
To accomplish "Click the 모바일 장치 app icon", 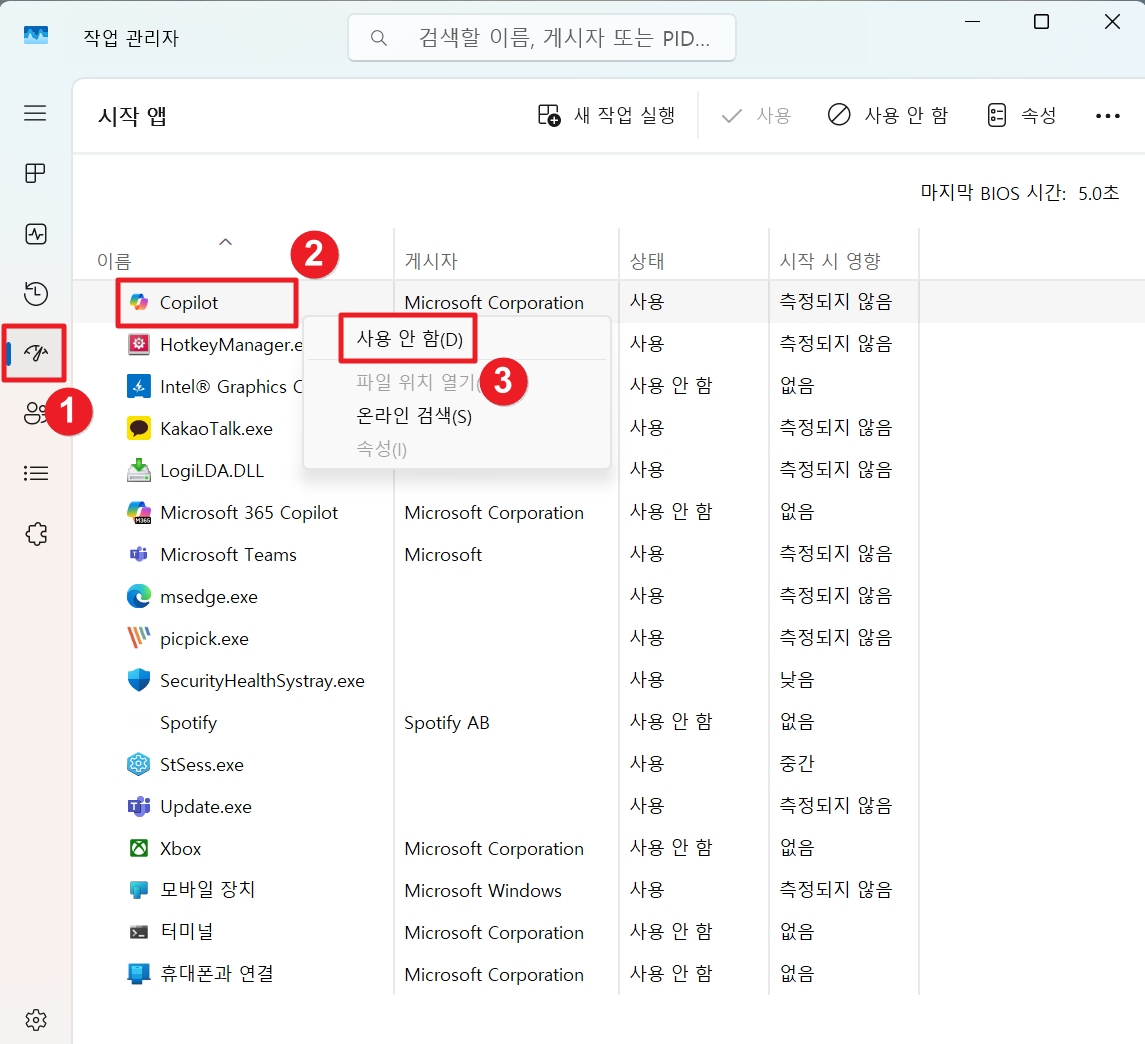I will pyautogui.click(x=139, y=891).
